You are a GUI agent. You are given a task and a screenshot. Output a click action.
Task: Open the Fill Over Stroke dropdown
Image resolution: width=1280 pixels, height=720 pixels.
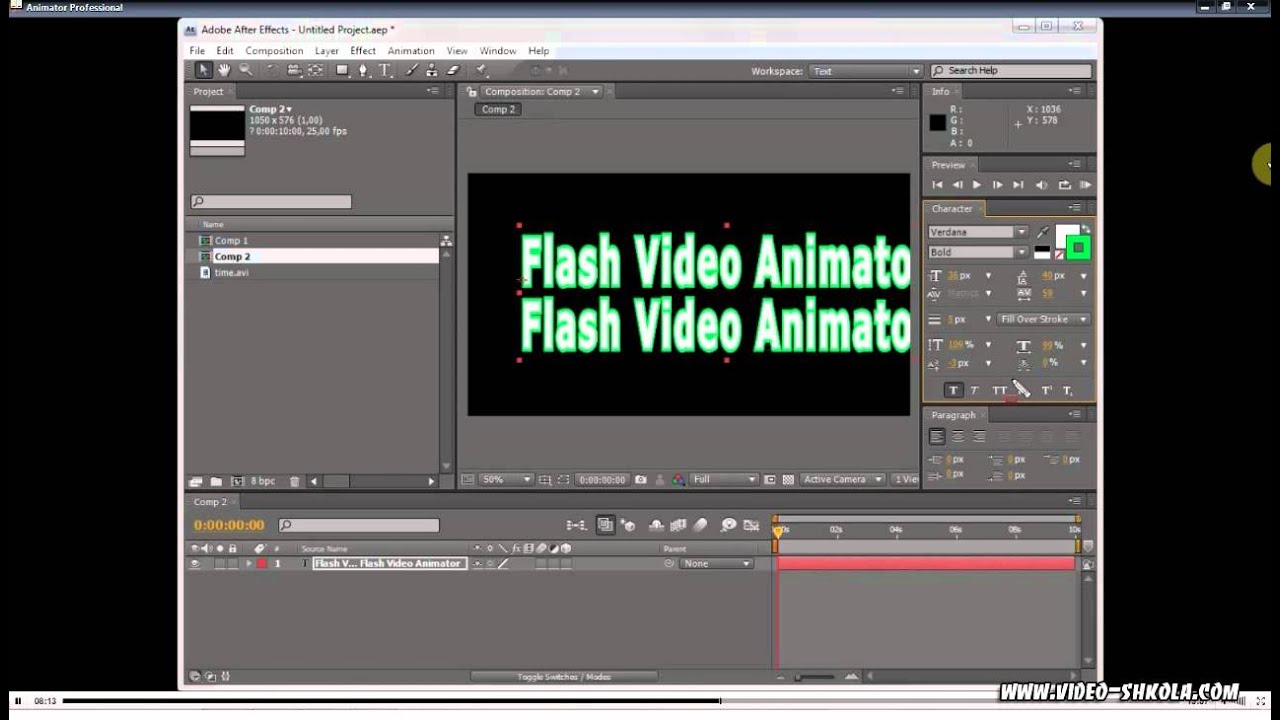click(x=1043, y=319)
